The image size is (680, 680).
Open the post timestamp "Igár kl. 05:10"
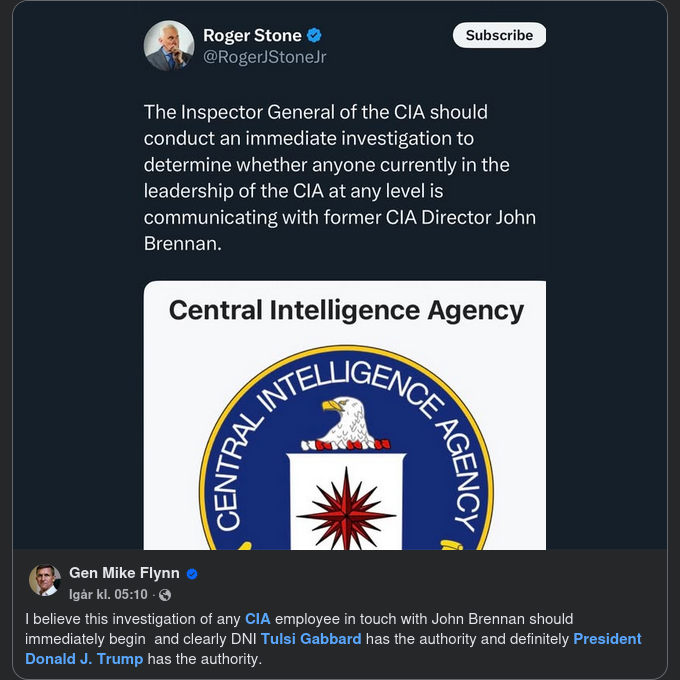point(108,594)
